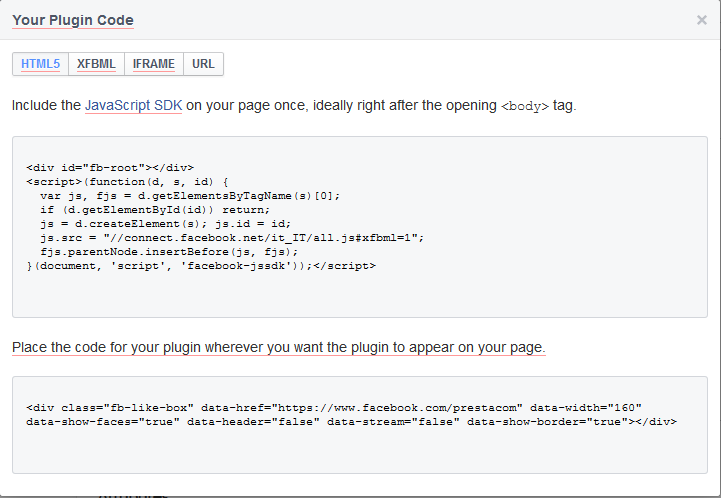Image resolution: width=721 pixels, height=498 pixels.
Task: Open the IFRAME tab
Action: coord(154,64)
